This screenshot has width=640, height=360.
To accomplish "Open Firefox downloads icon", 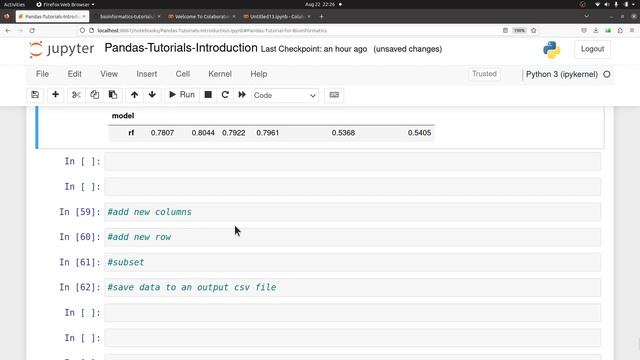I will 596,31.
